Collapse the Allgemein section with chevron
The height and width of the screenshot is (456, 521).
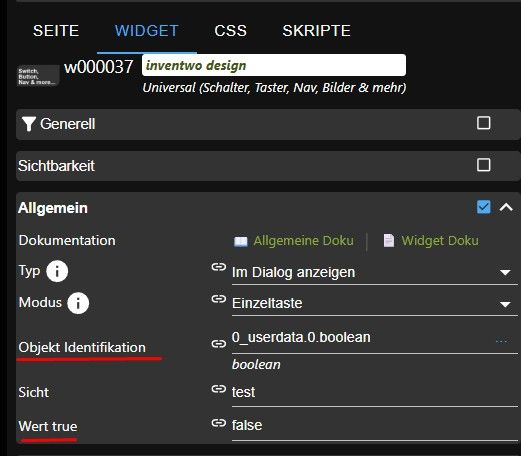click(506, 207)
